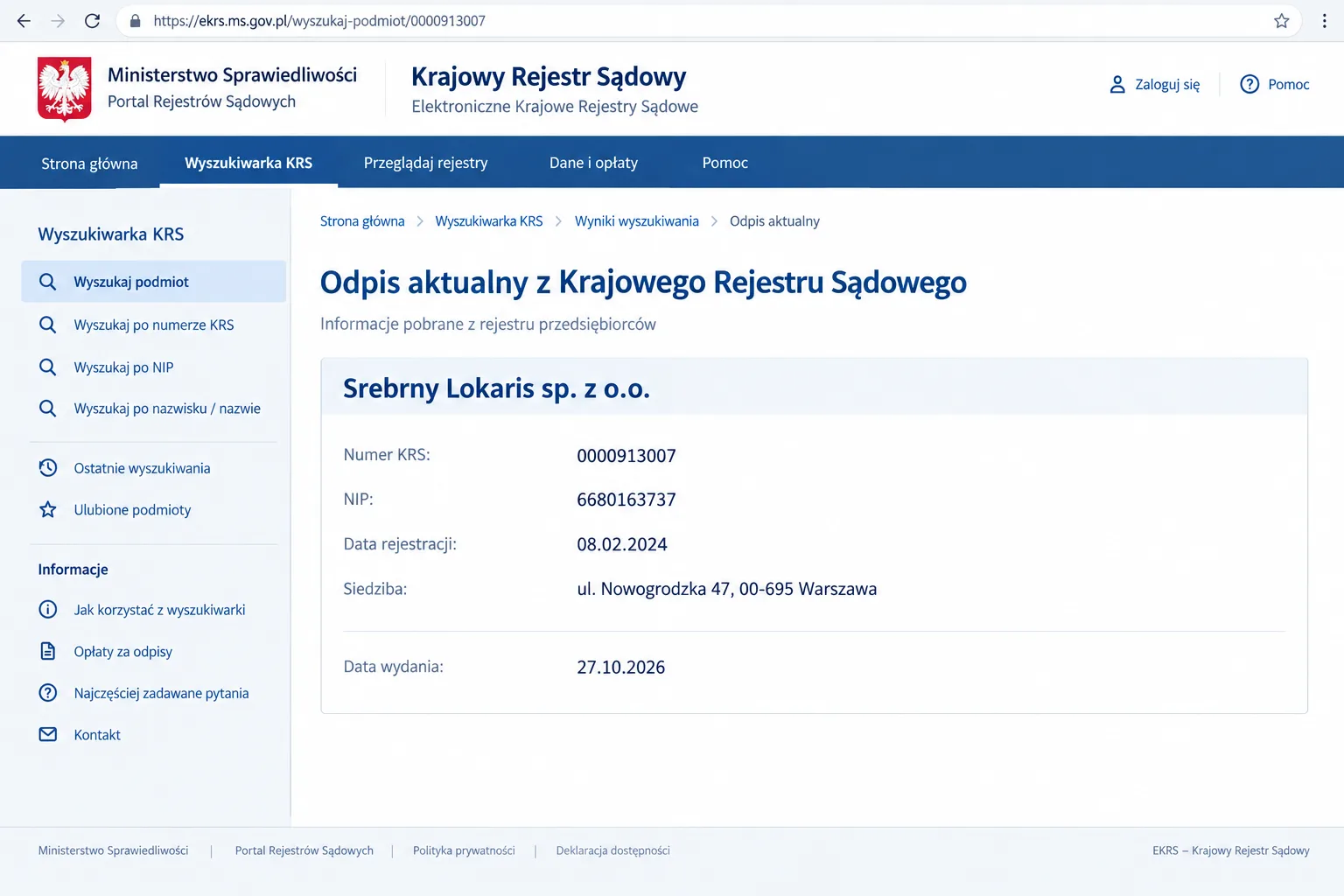This screenshot has width=1344, height=896.
Task: Click Wyszukiwarka KRS breadcrumb
Action: pos(489,221)
